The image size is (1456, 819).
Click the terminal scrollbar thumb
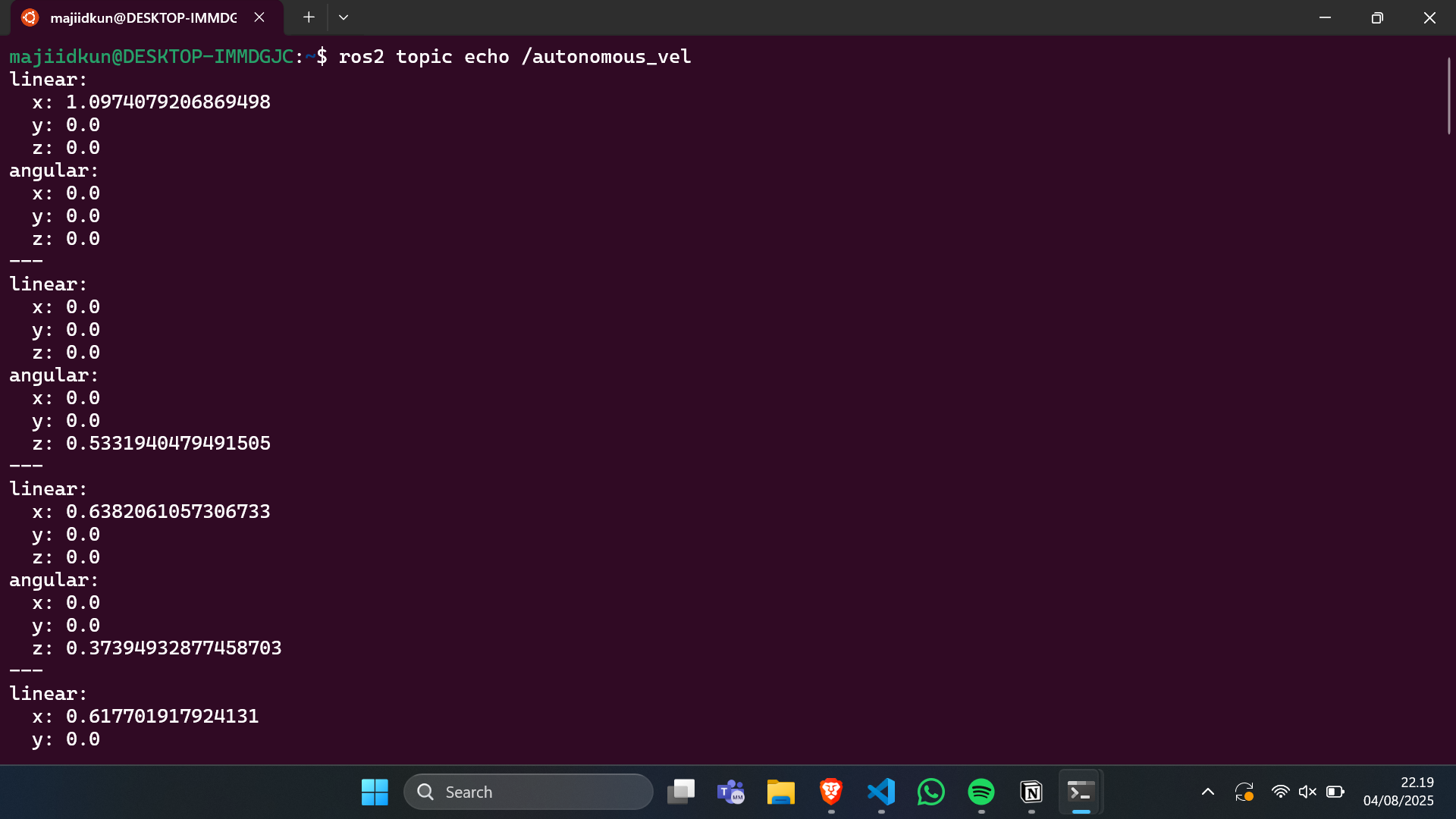[x=1448, y=96]
